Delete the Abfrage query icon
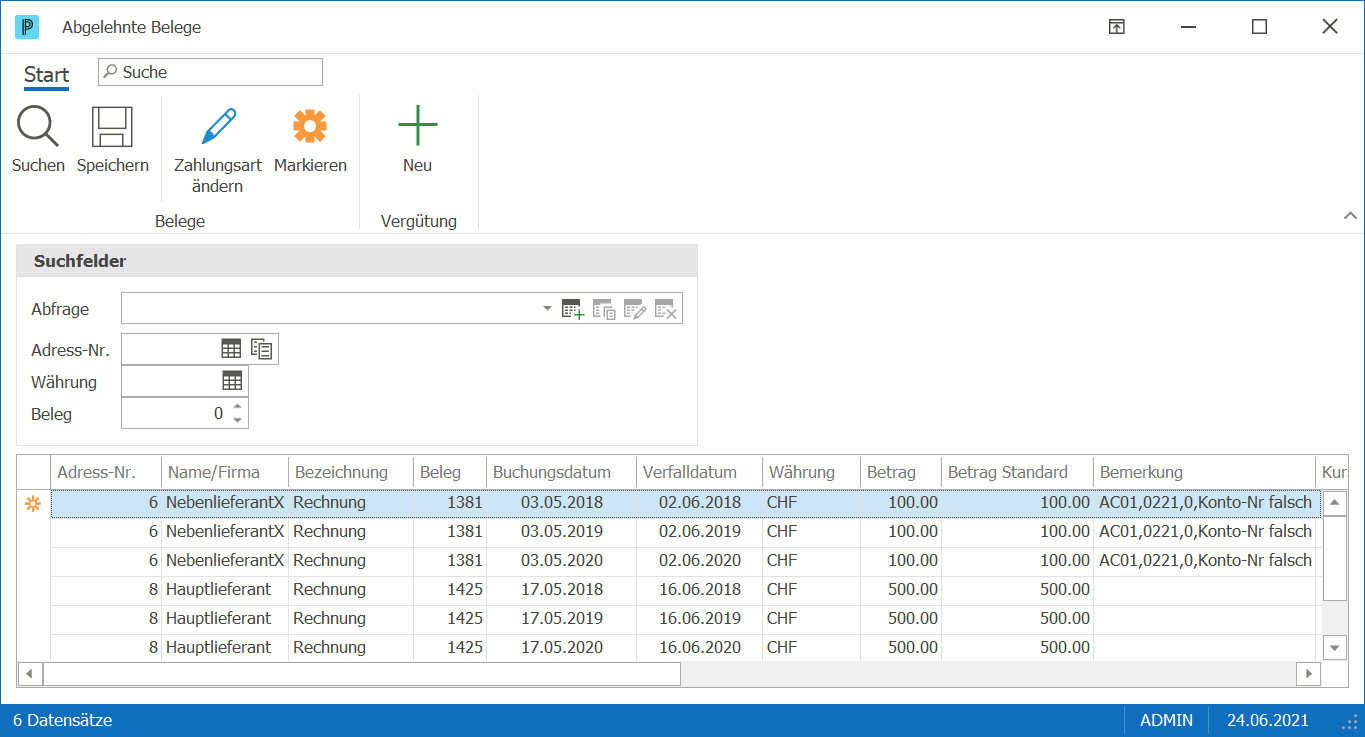Screen dimensions: 1365x737 (666, 309)
